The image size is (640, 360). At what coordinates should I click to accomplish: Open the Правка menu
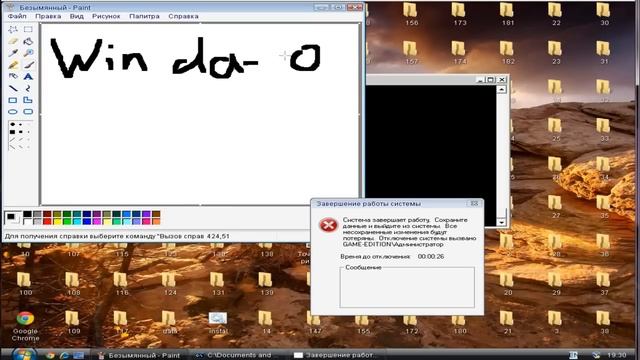(48, 16)
